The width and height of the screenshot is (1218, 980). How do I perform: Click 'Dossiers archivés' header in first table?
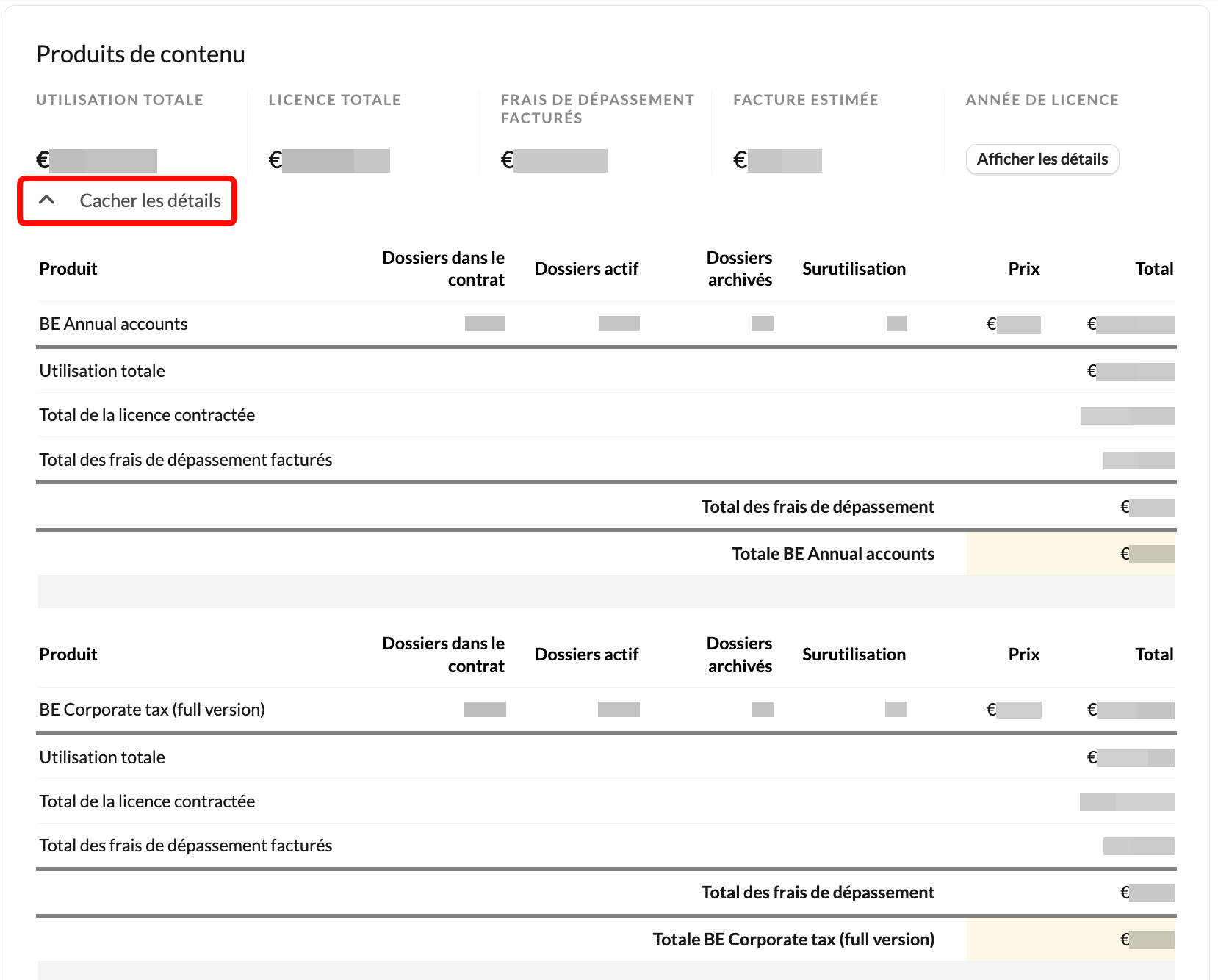click(739, 269)
